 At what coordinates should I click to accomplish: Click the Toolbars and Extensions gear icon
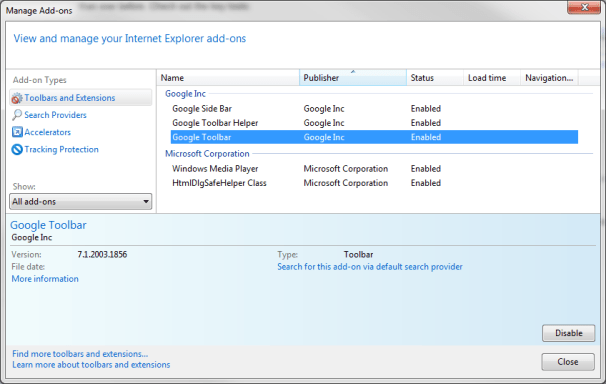click(x=17, y=98)
